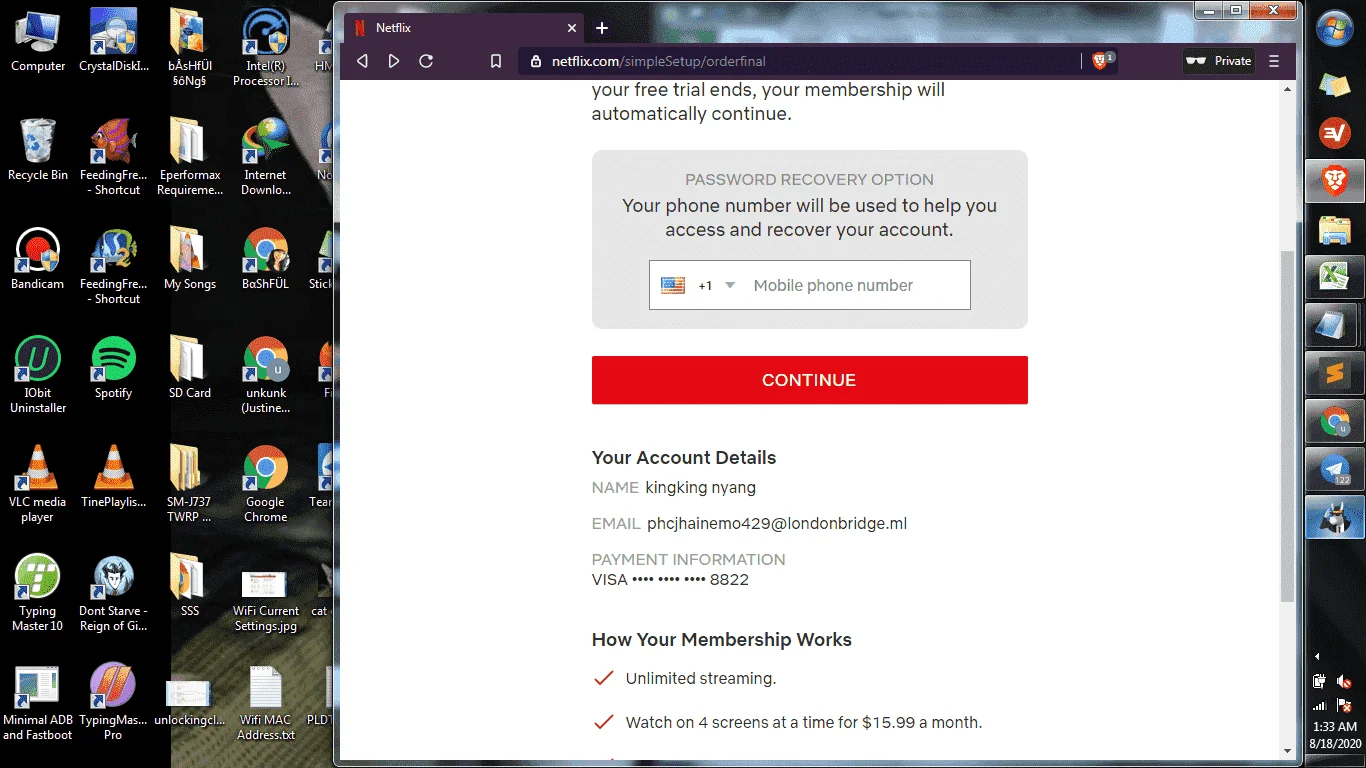Open Internet Download Manager shortcut
Screen dimensions: 1366x768
(x=266, y=157)
